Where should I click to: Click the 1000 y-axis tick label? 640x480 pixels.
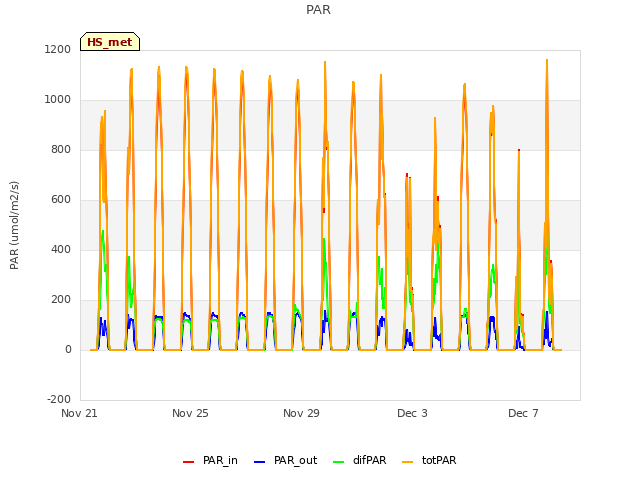58,100
